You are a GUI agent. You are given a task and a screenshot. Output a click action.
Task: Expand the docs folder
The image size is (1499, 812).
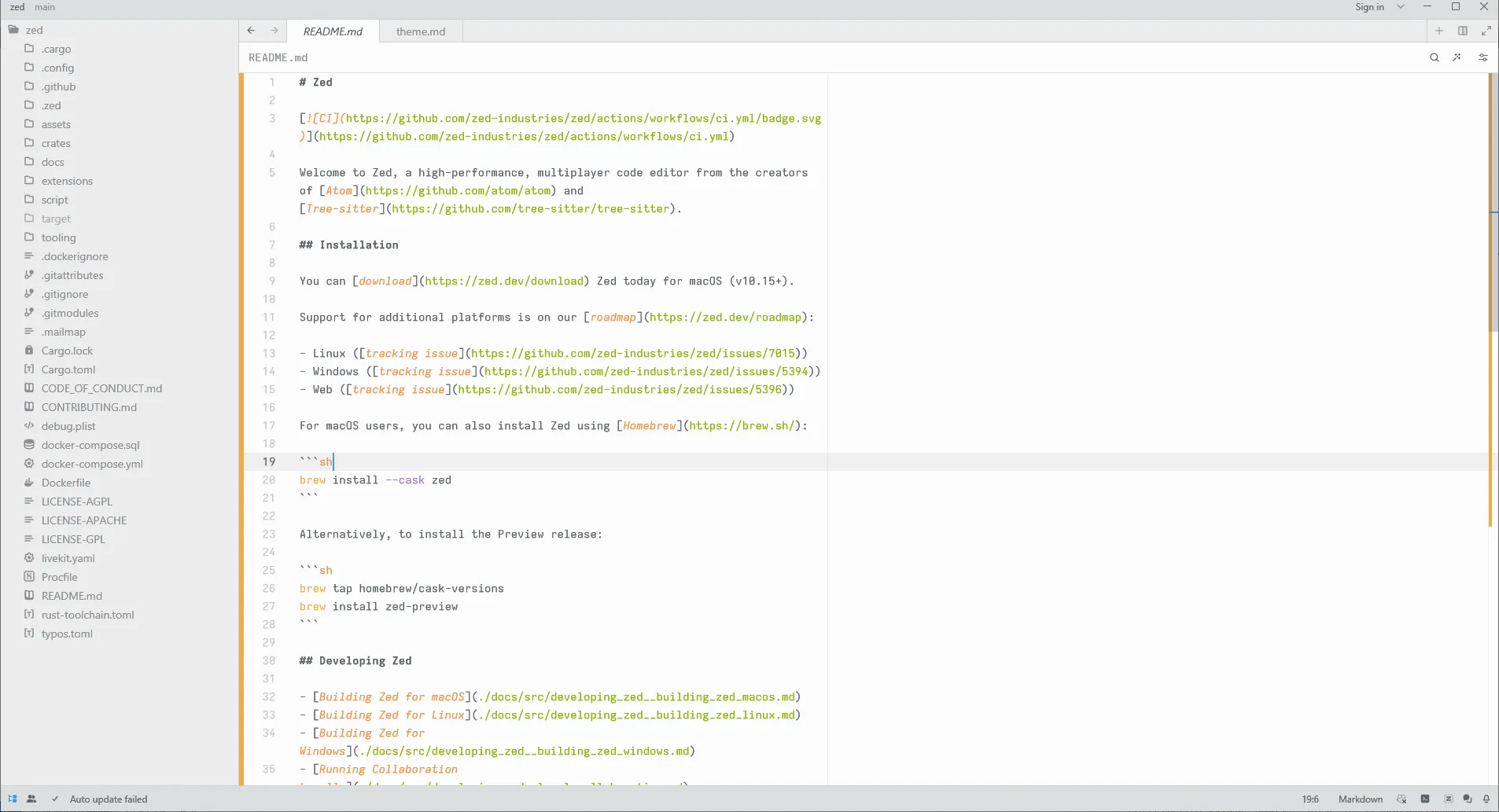pyautogui.click(x=52, y=162)
